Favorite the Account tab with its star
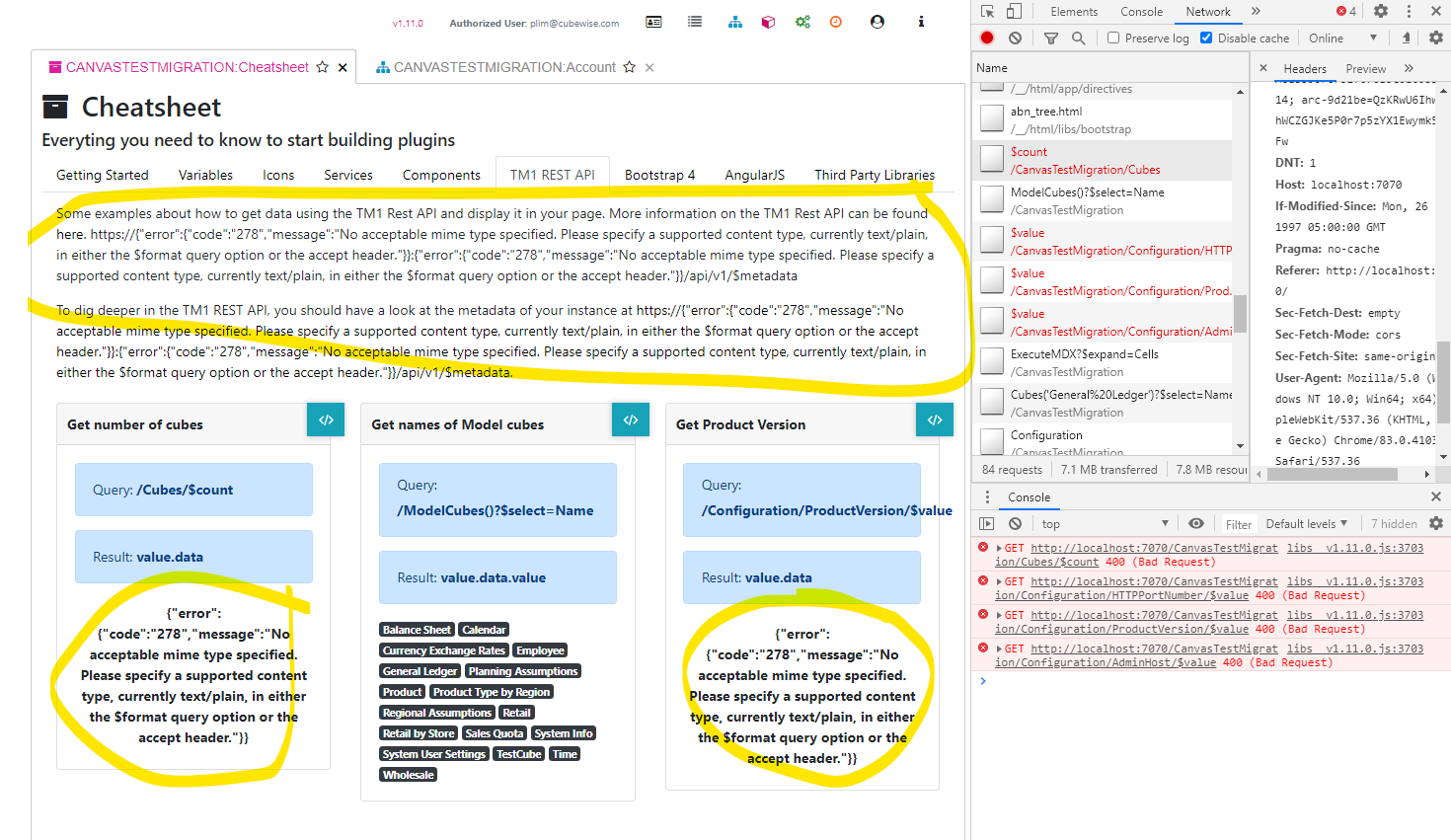 click(x=629, y=67)
